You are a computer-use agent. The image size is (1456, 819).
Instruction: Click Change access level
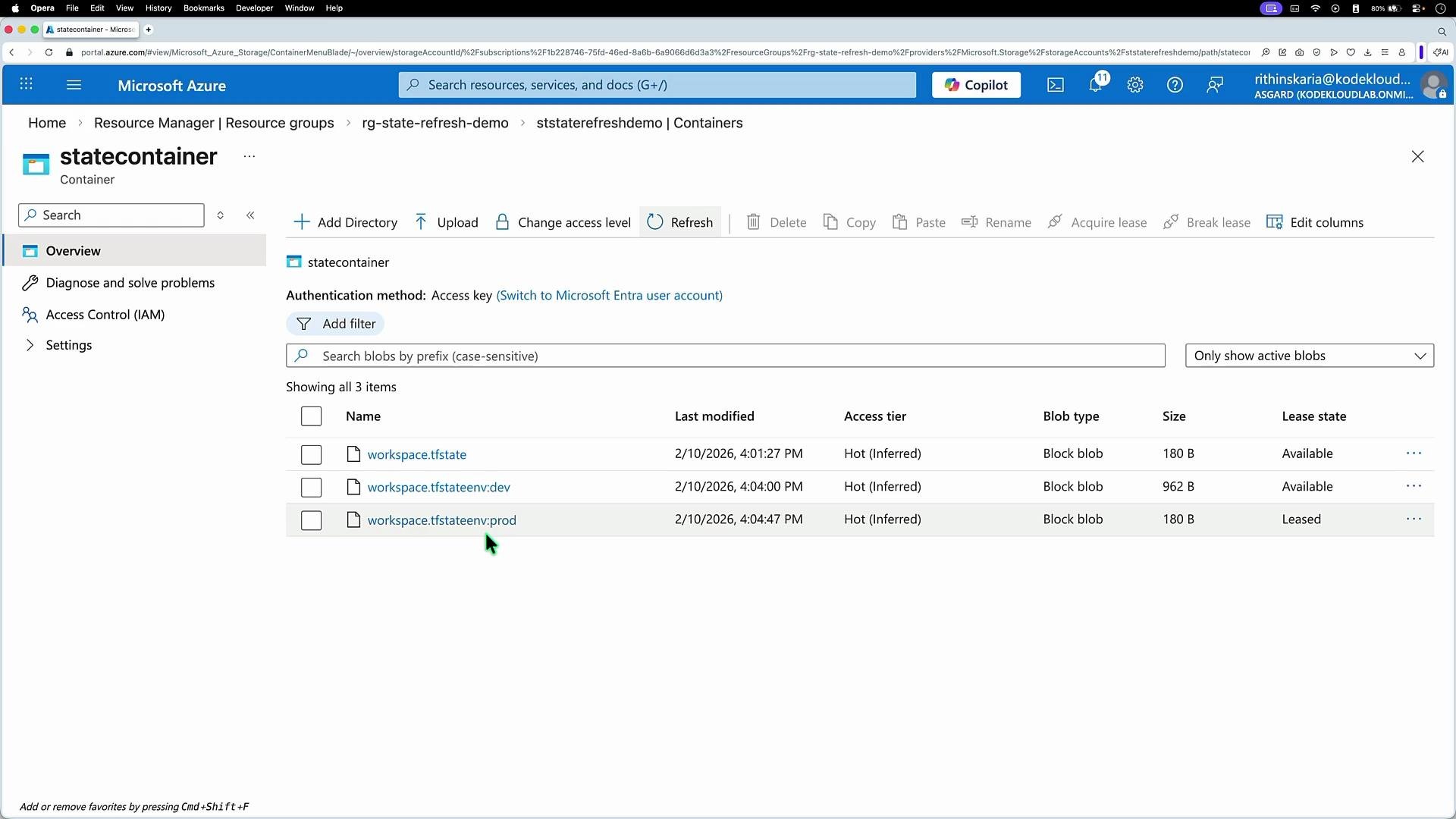[x=563, y=222]
